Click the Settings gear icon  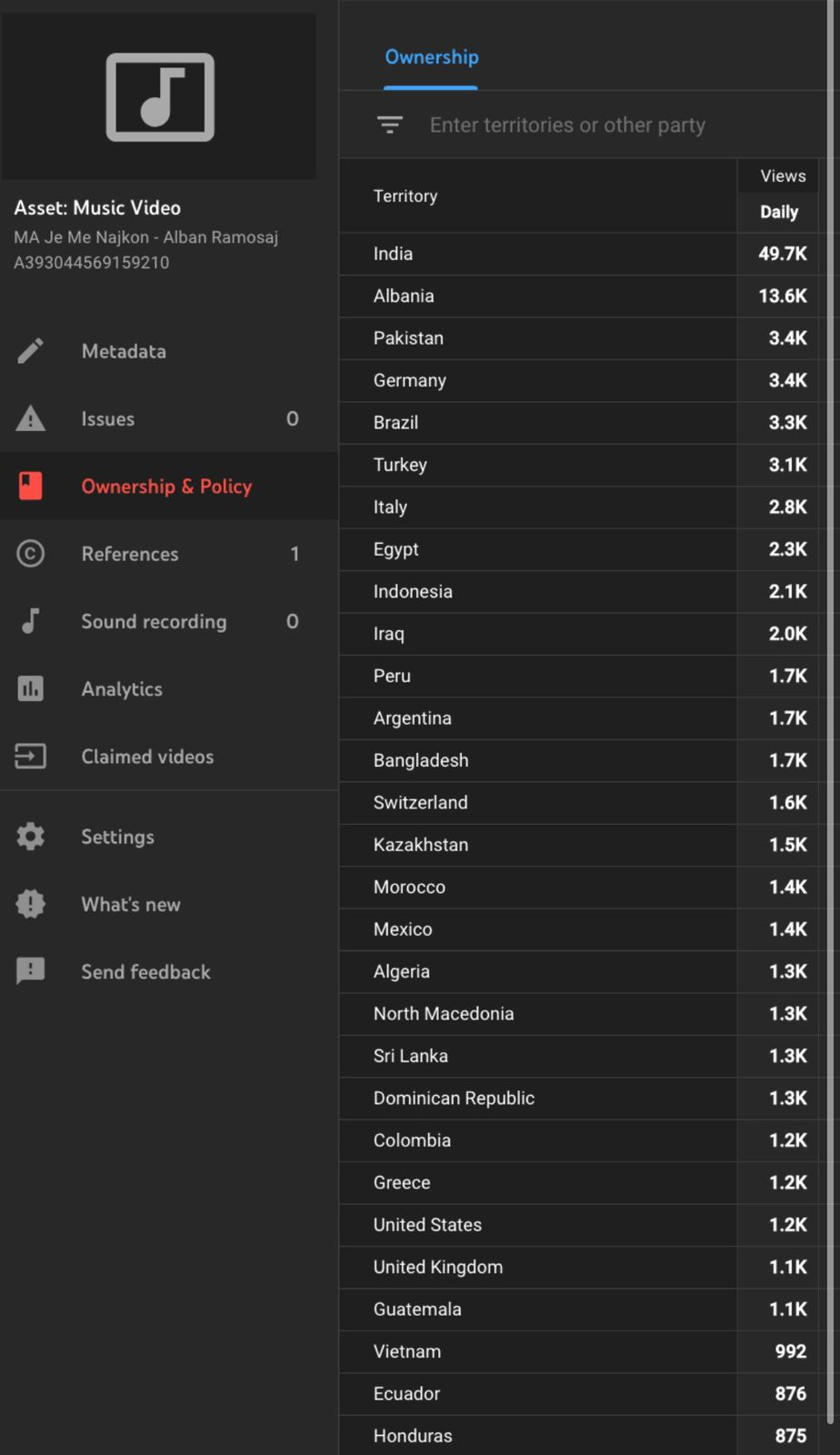tap(31, 837)
